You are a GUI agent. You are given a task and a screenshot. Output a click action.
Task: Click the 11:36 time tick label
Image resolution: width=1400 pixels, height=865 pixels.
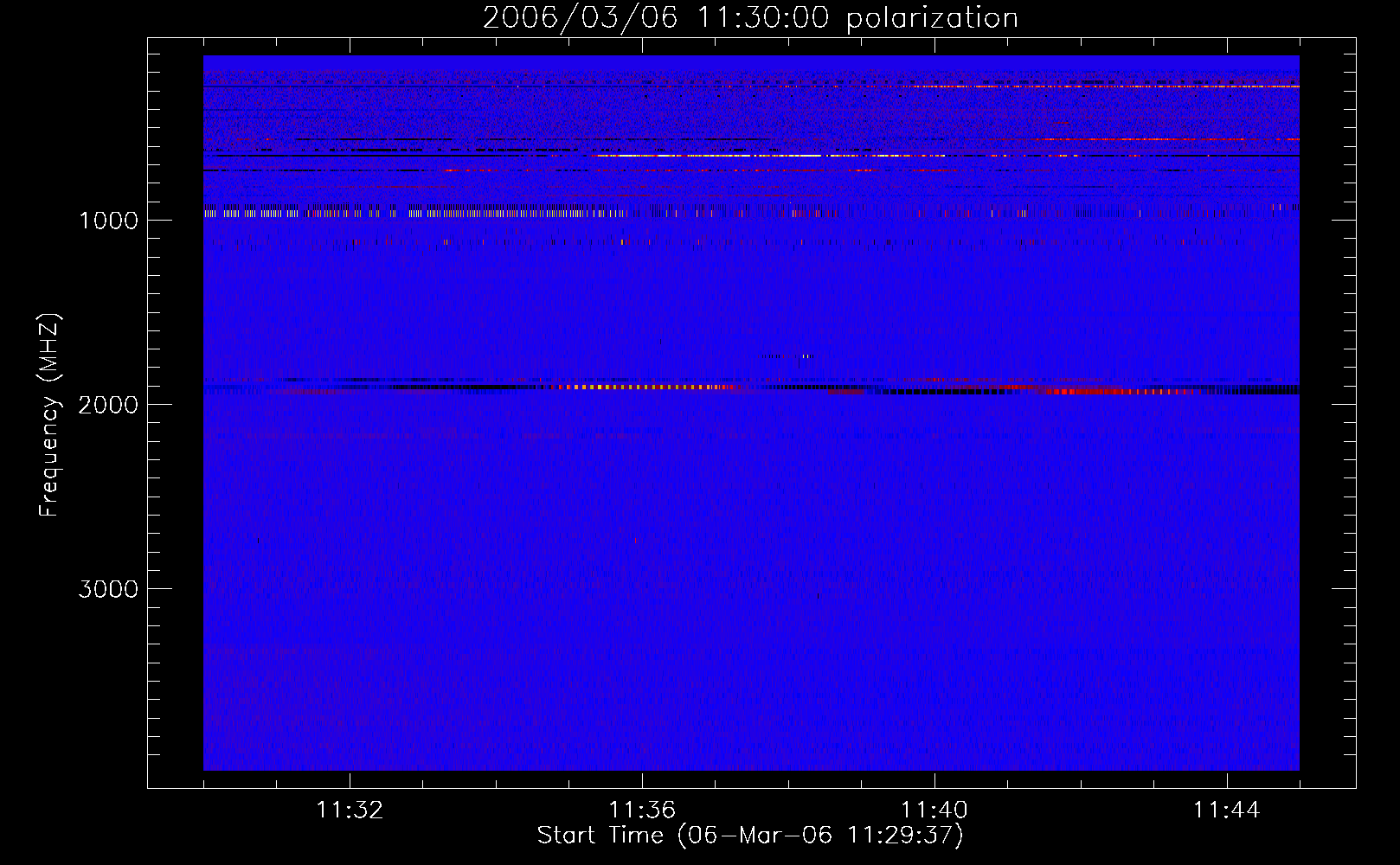(x=642, y=811)
